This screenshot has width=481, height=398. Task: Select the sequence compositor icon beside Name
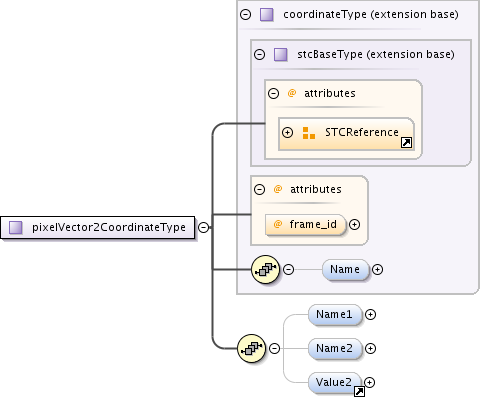265,269
